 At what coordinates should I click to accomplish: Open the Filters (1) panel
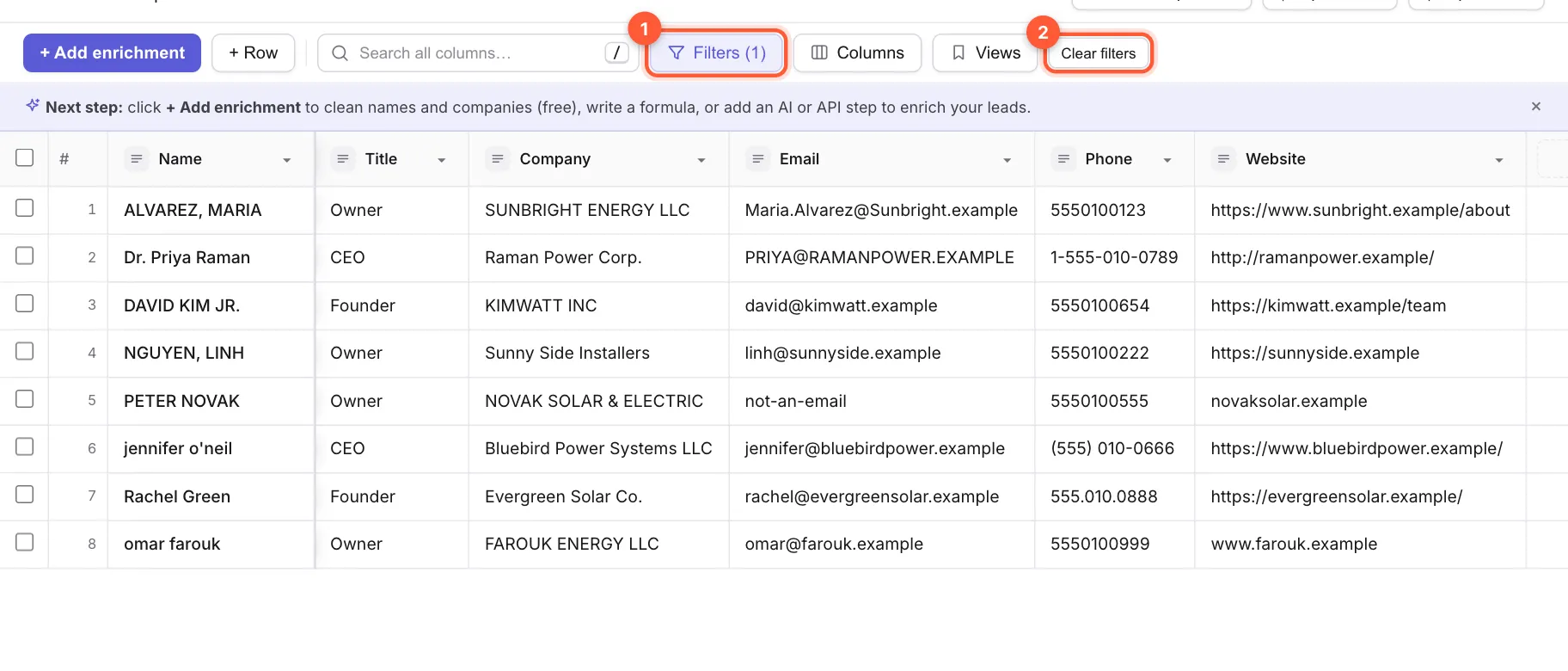coord(717,53)
